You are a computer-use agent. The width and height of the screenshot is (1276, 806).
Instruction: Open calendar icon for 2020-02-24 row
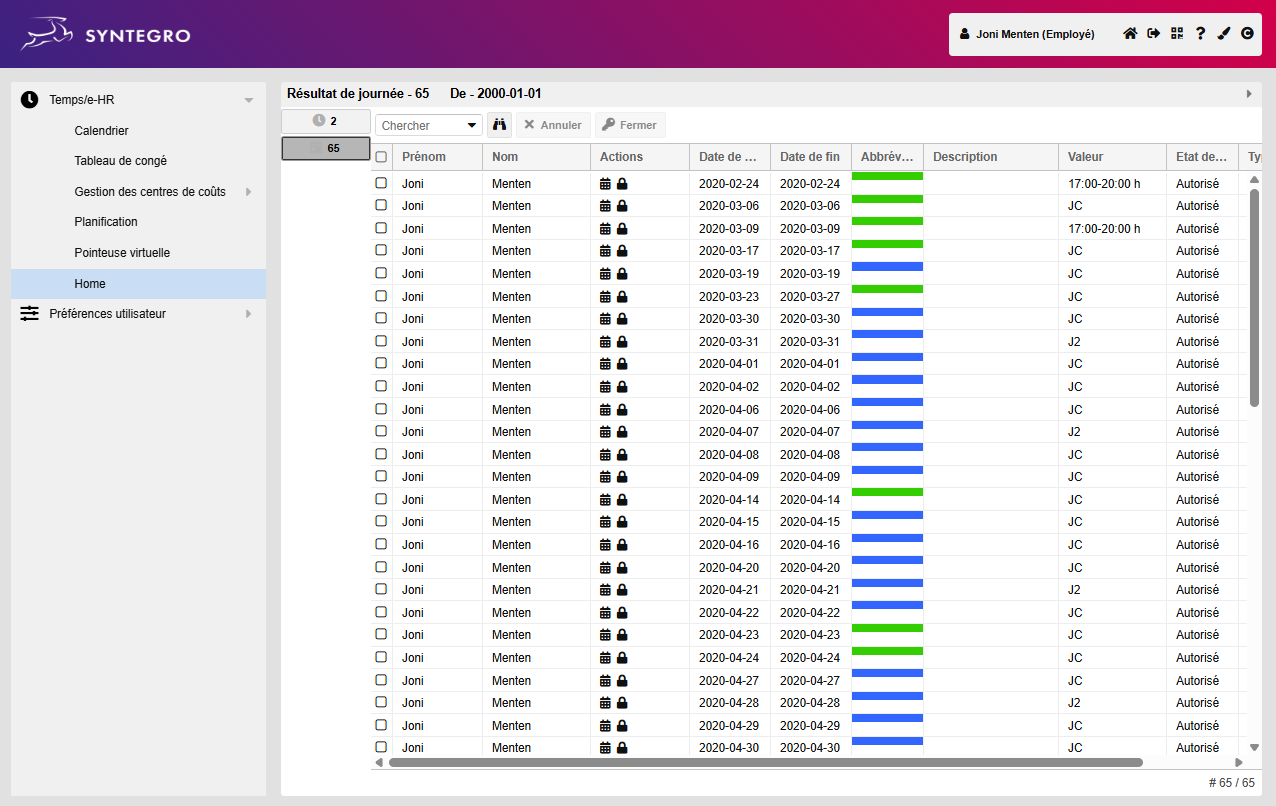tap(605, 184)
